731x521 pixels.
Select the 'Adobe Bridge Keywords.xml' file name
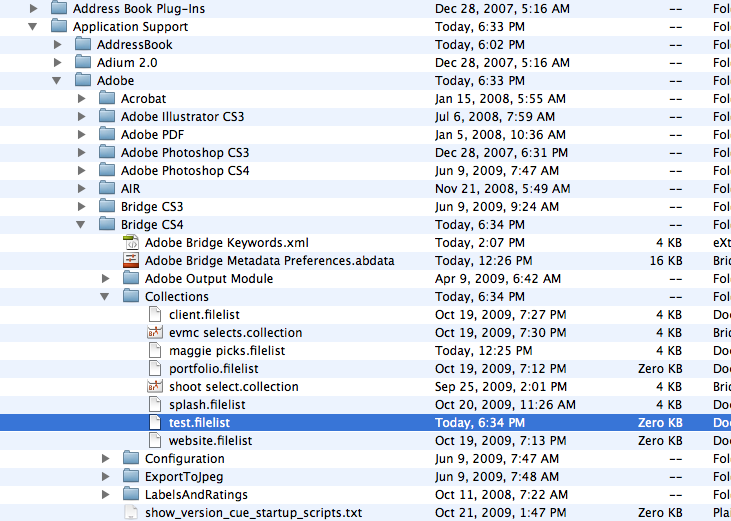227,243
